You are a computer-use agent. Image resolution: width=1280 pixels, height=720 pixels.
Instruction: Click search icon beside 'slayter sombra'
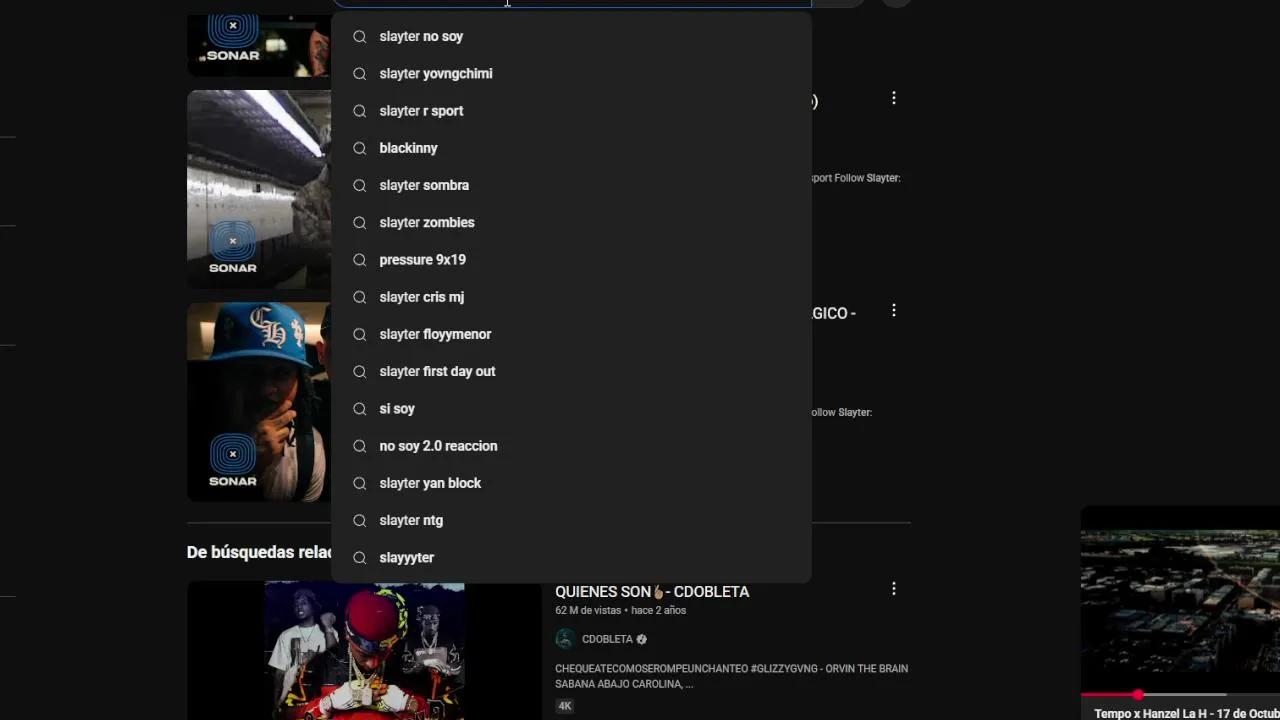[360, 185]
